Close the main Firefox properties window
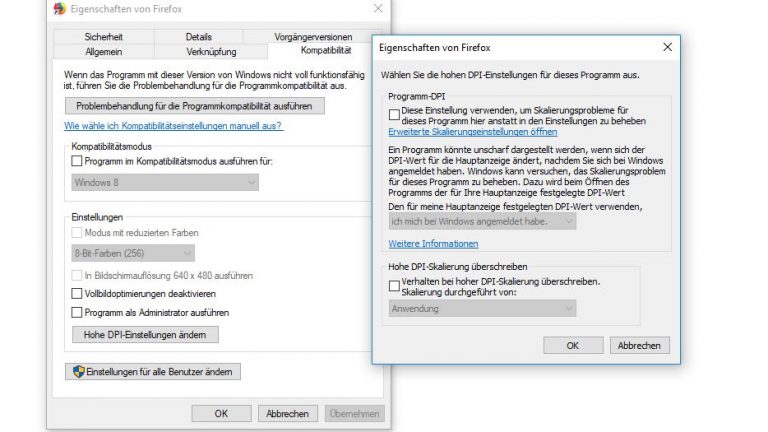This screenshot has width=768, height=432. (376, 9)
